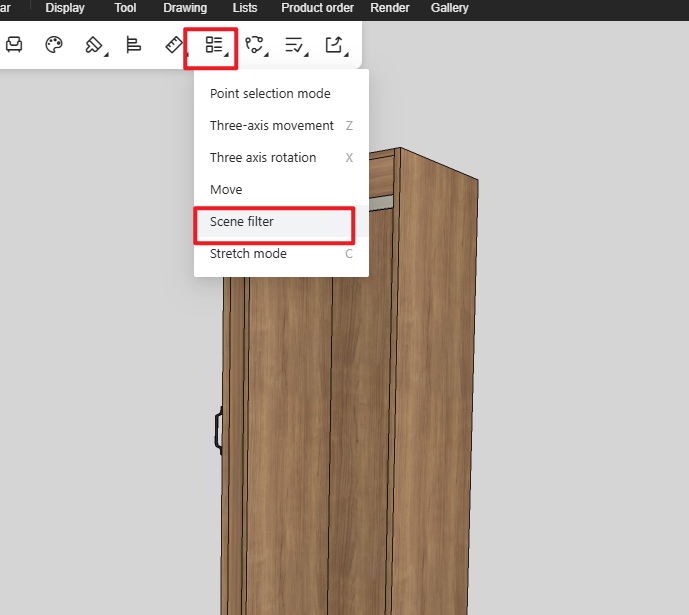Open the Tool menu
The width and height of the screenshot is (689, 615).
[125, 8]
